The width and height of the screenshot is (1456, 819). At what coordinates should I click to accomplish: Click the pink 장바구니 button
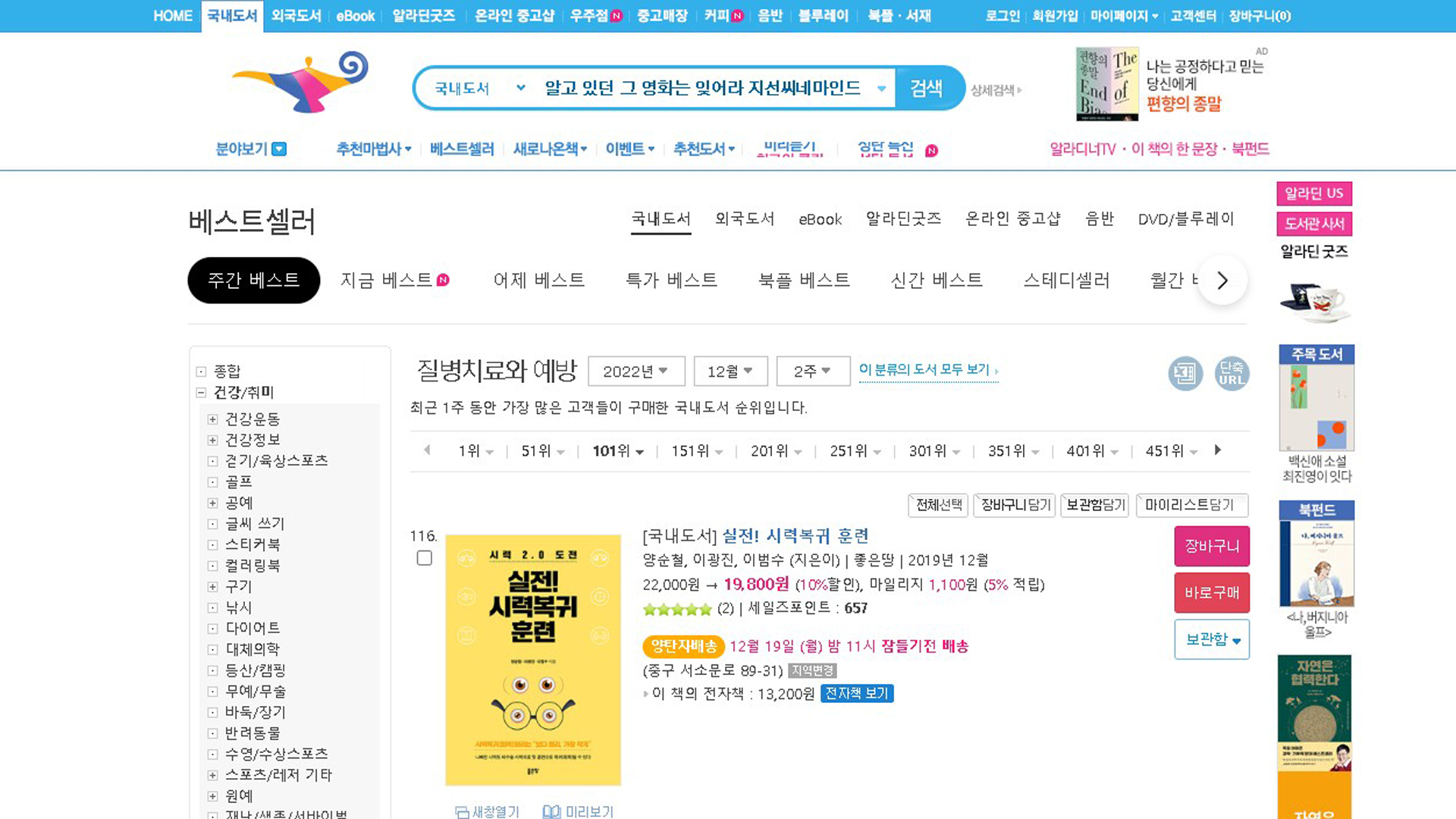(1211, 546)
